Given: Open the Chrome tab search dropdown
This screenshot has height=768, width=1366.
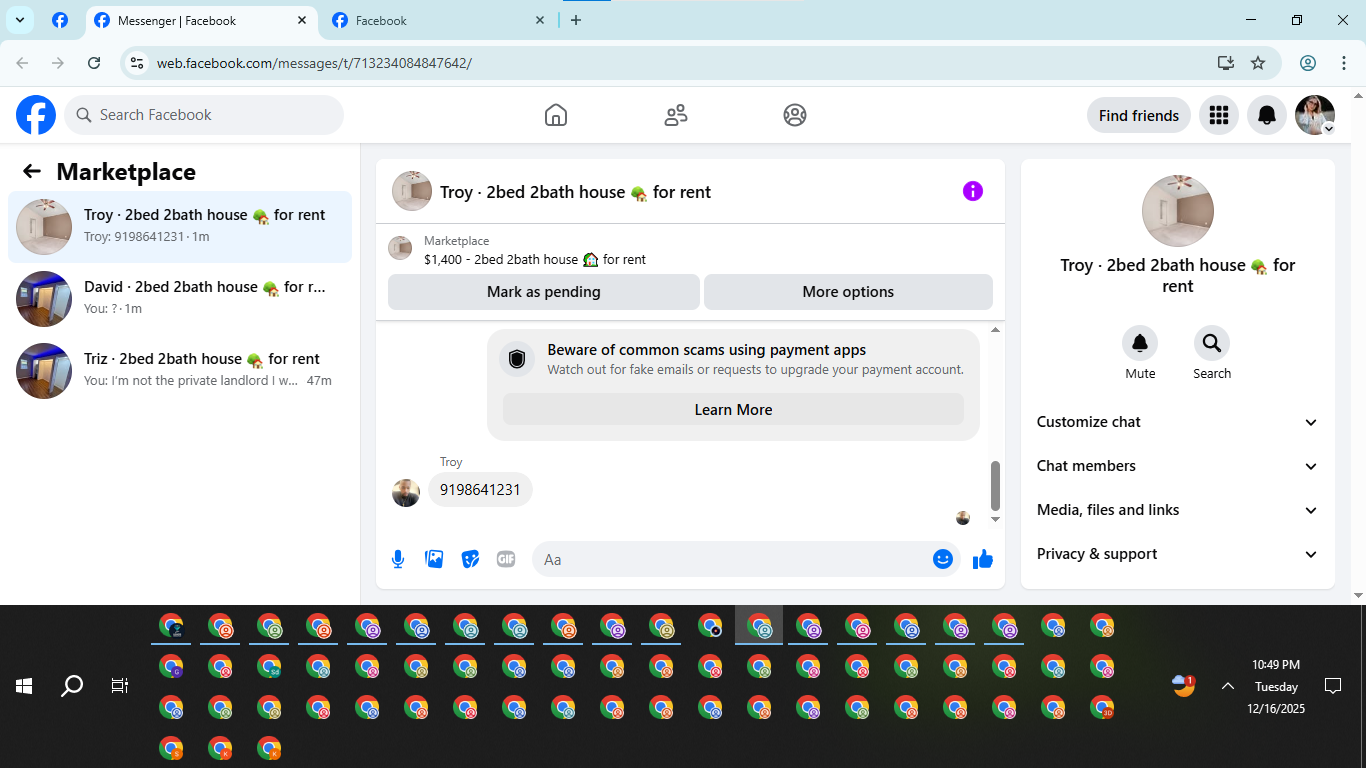Looking at the screenshot, I should pyautogui.click(x=19, y=20).
